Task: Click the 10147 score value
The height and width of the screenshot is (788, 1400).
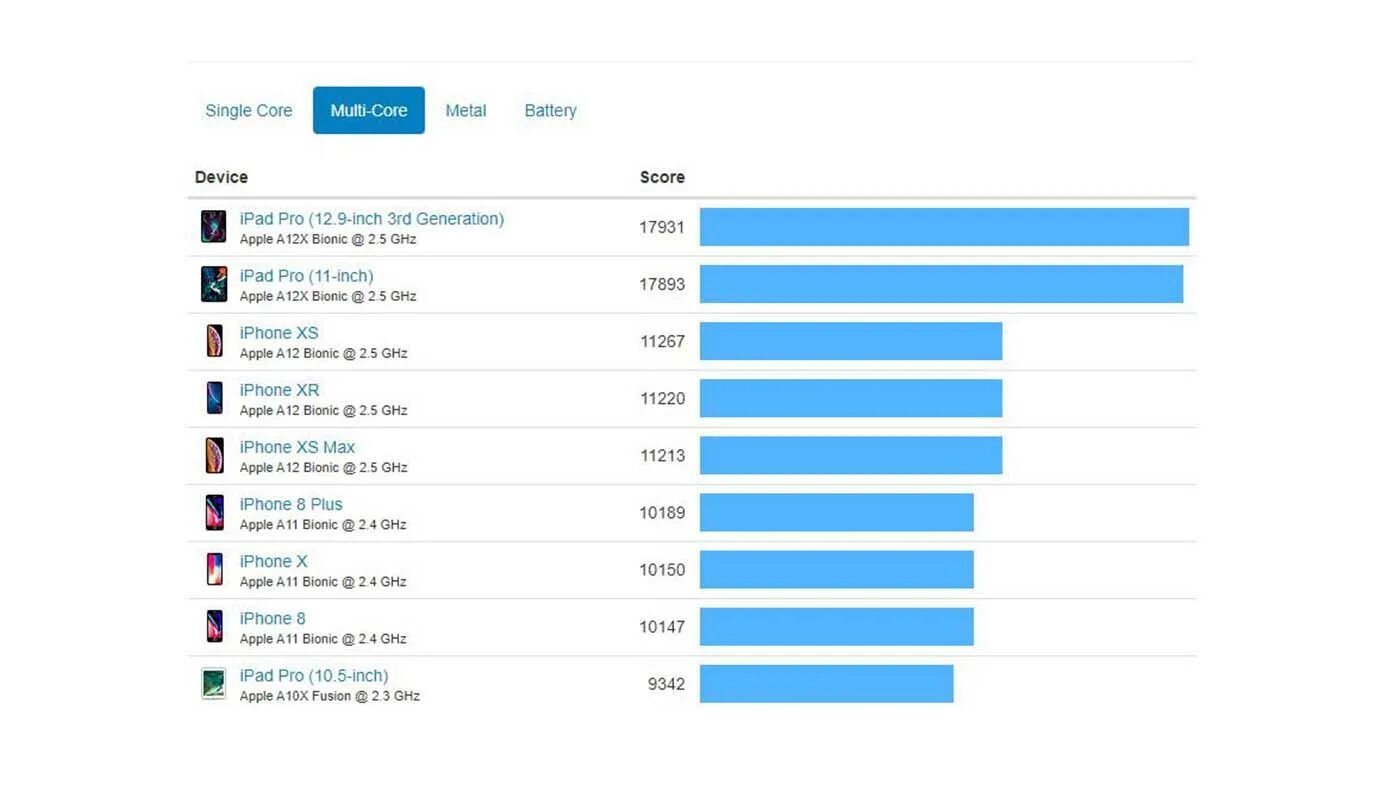Action: (662, 626)
